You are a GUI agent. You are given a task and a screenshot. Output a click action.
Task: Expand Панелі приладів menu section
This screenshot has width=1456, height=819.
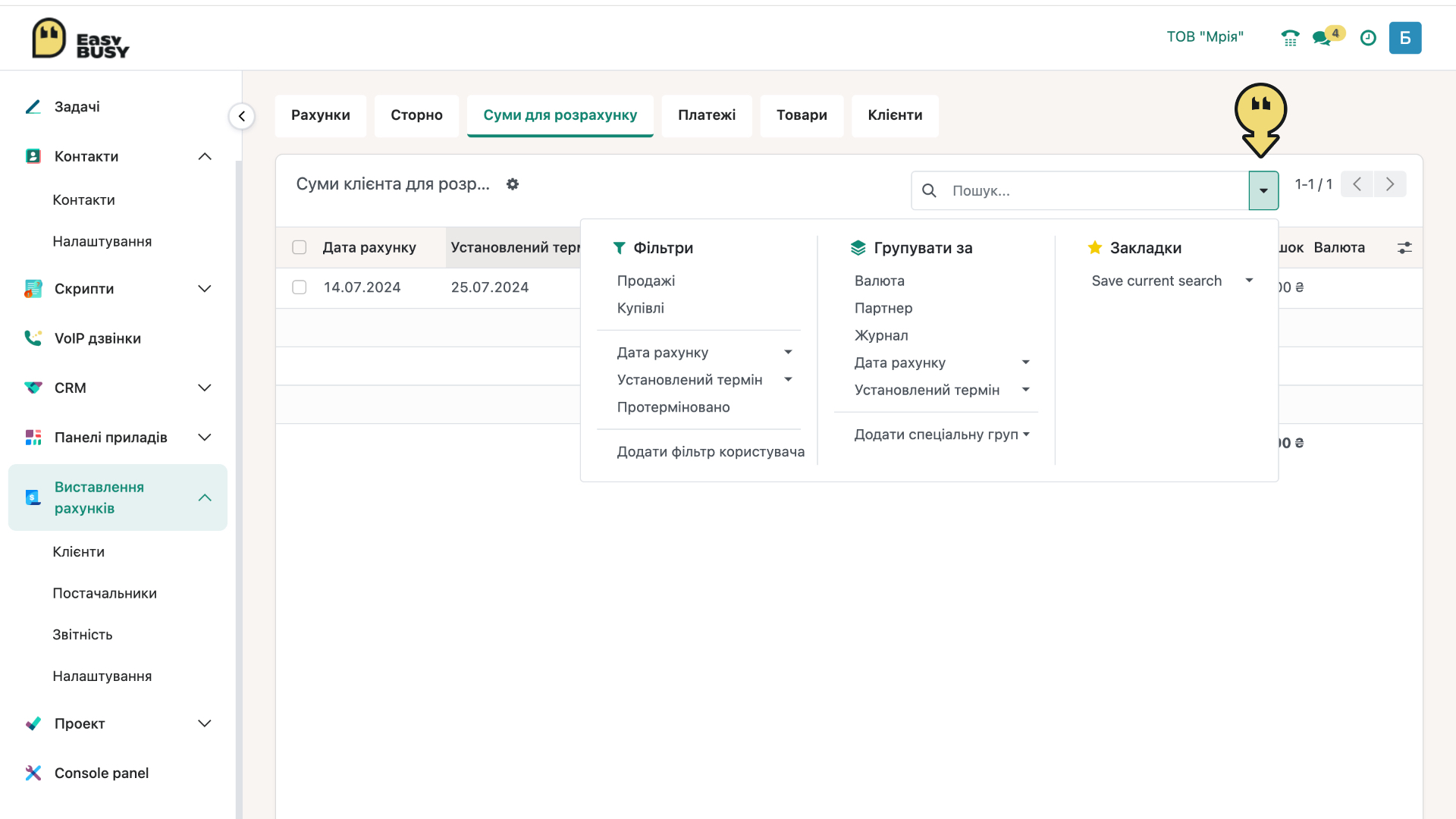click(x=205, y=438)
